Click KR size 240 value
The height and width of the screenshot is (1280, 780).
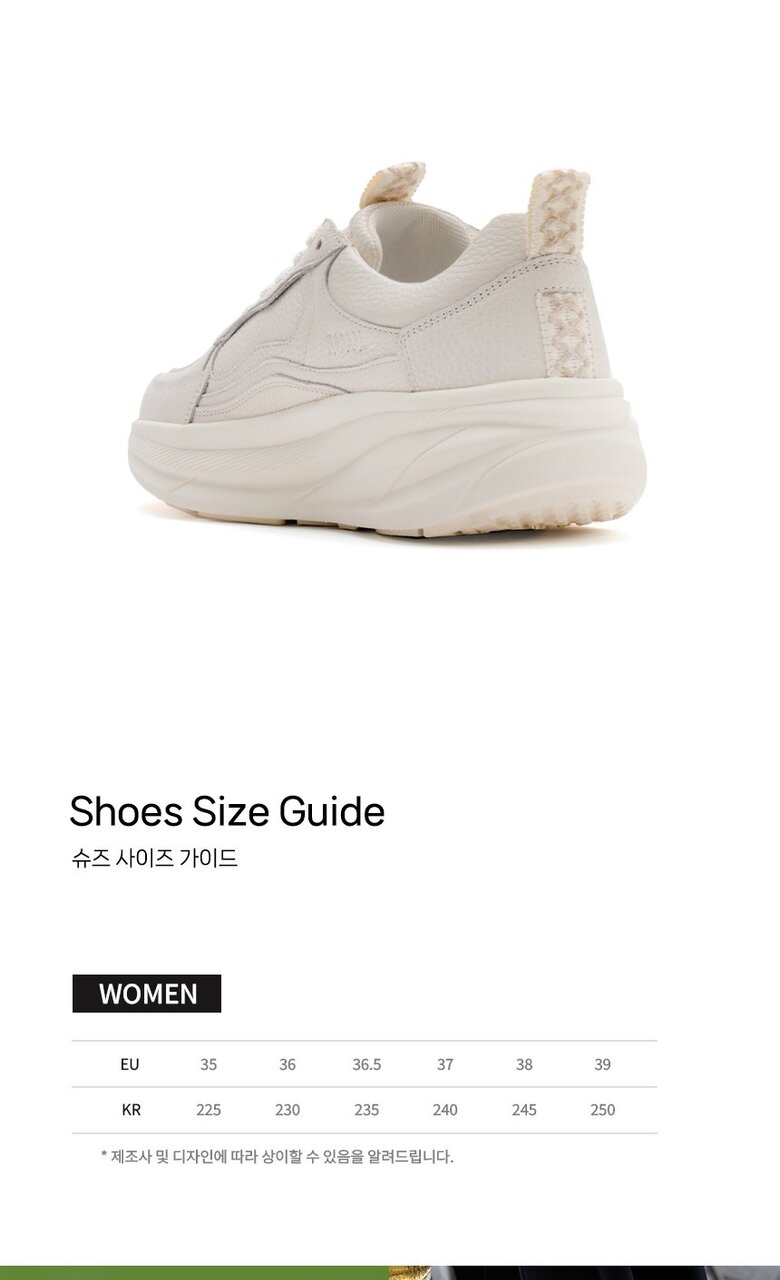coord(445,1109)
